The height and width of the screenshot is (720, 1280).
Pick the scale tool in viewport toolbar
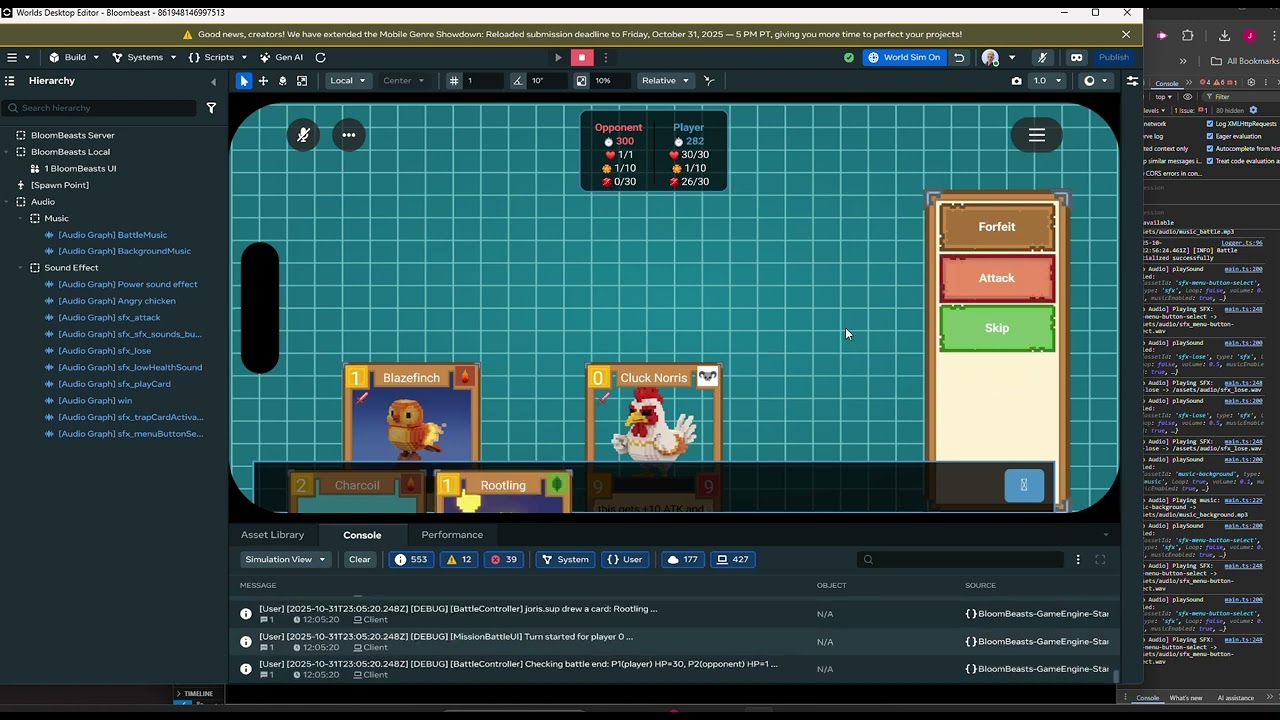[x=302, y=81]
